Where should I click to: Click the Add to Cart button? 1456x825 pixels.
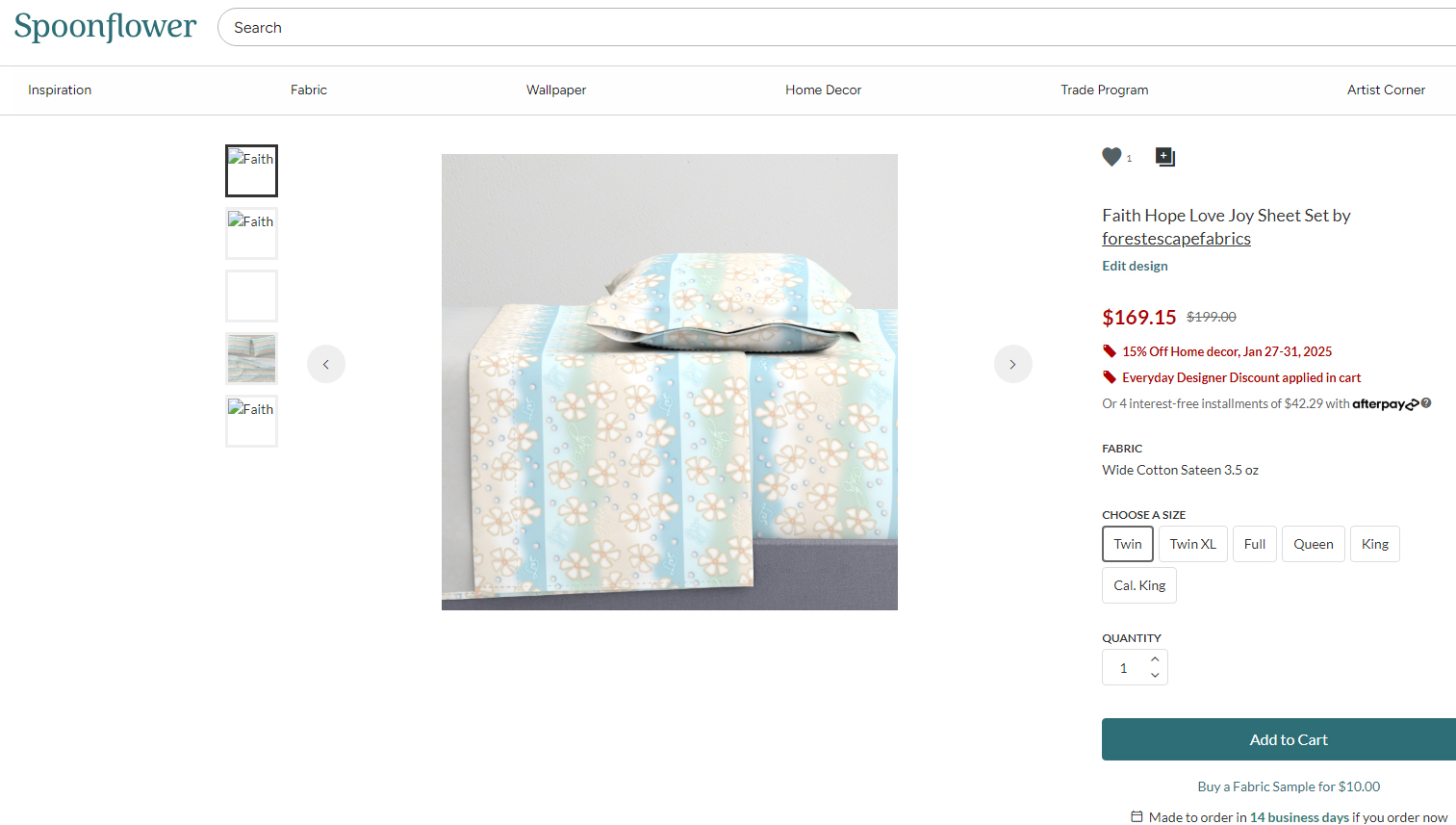pos(1289,739)
